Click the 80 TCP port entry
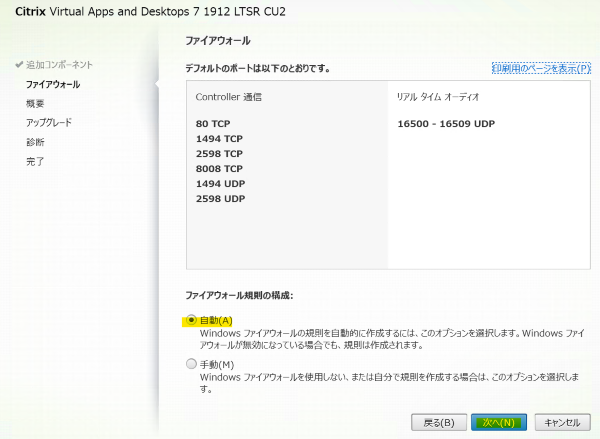Image resolution: width=600 pixels, height=439 pixels. click(213, 124)
